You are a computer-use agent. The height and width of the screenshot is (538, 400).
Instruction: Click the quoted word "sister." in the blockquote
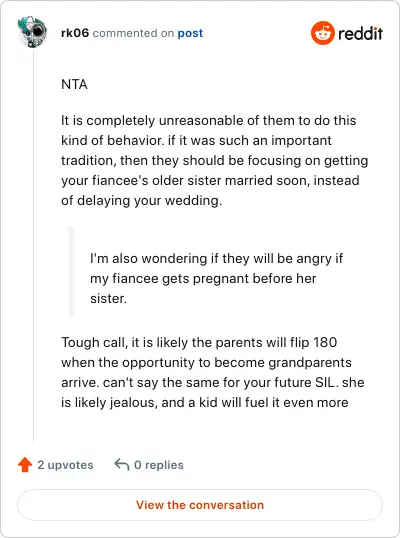(108, 299)
